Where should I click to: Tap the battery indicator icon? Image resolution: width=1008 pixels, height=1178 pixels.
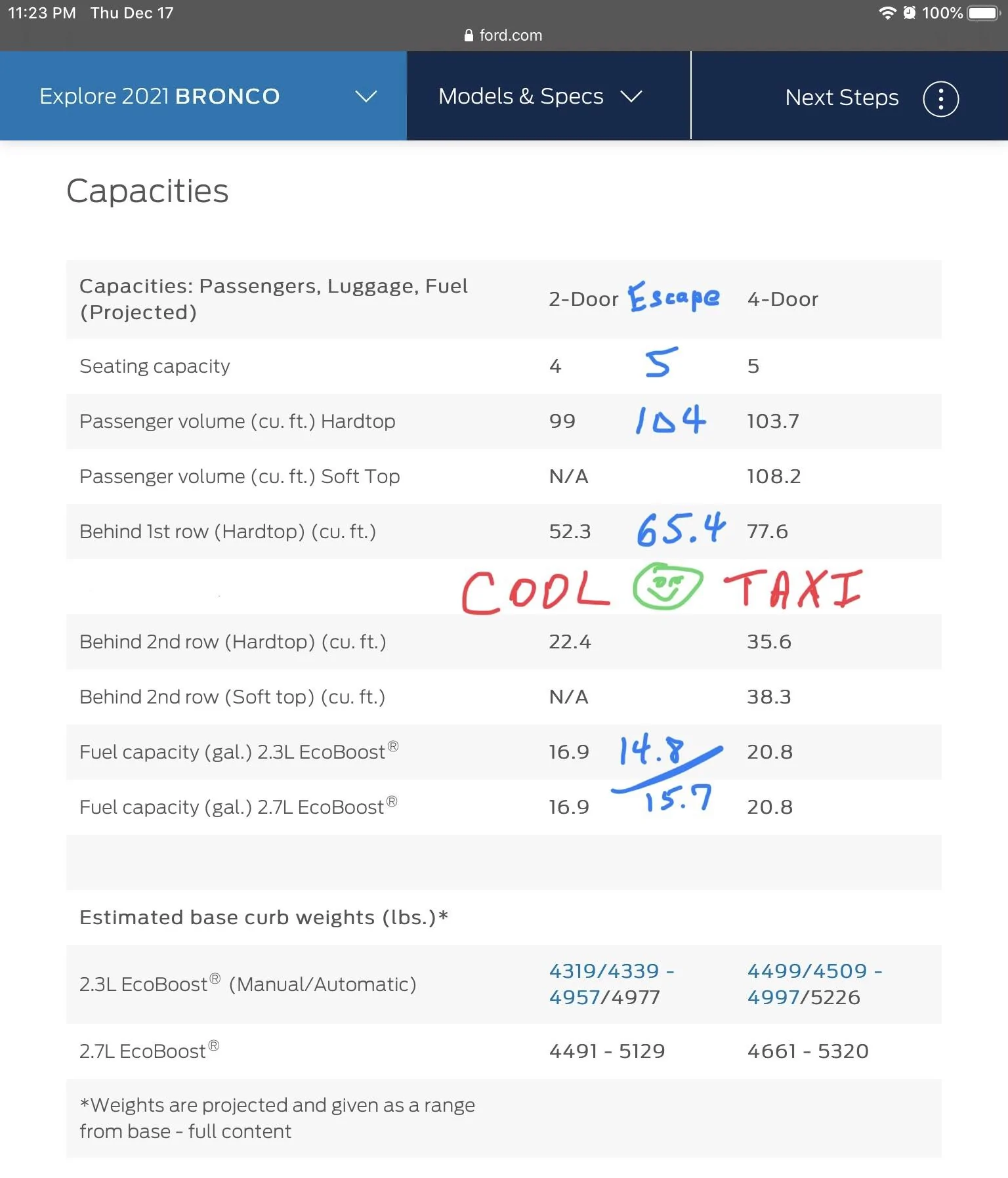(x=982, y=12)
